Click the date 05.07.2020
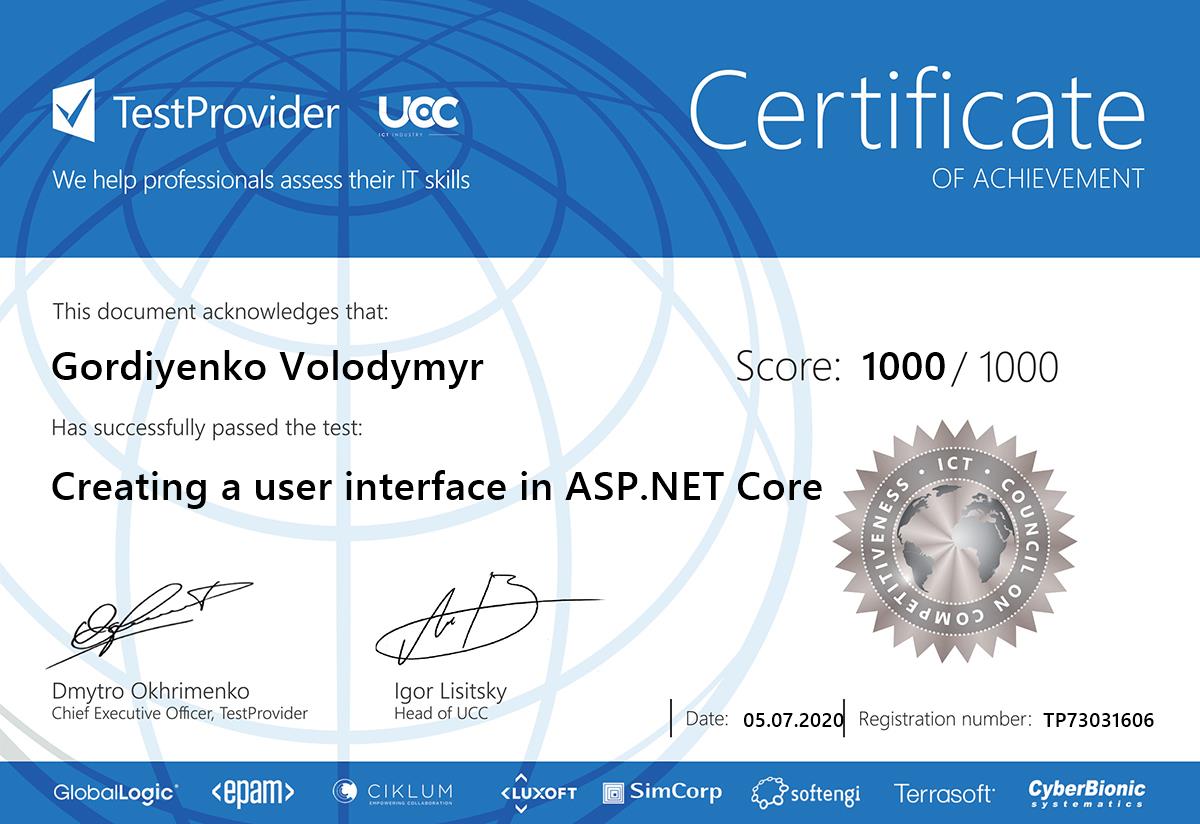 794,719
